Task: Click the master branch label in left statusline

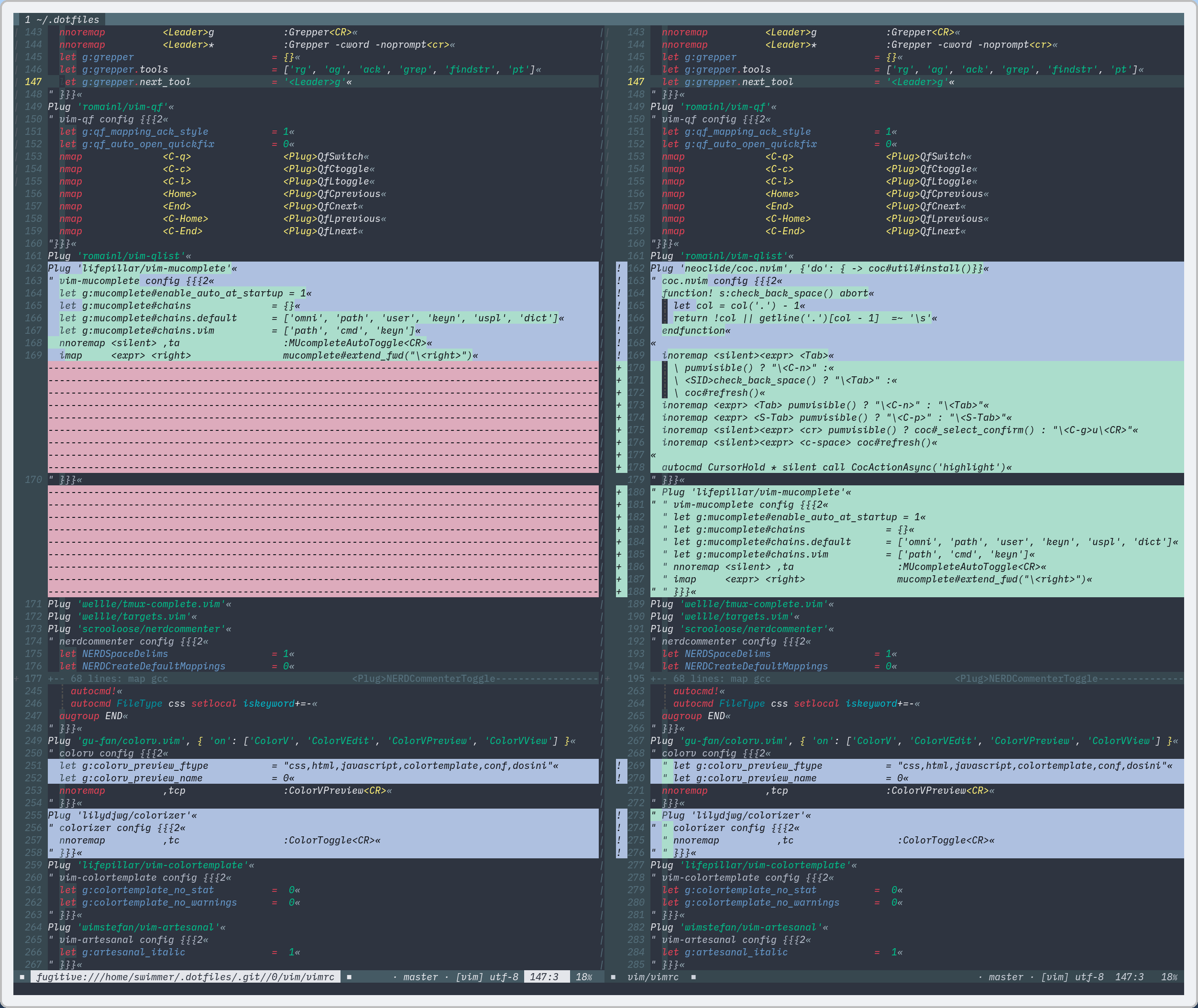Action: click(x=420, y=977)
